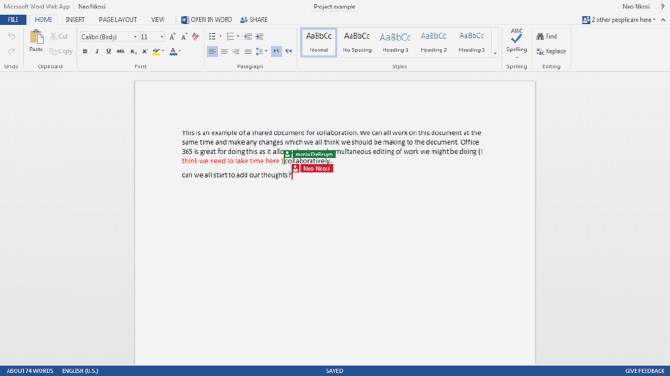Open highlight color dropdown arrow

point(163,51)
